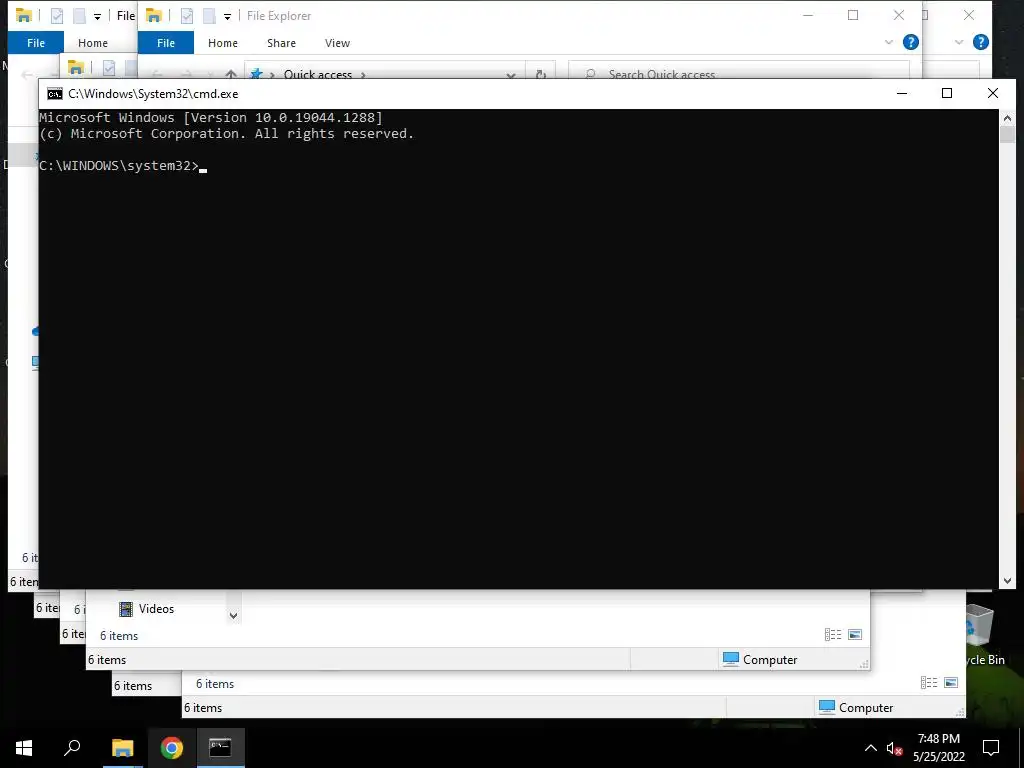Click New folder icon in titled File Explorer window's toolbar
Viewport: 1024px width, 768px height.
point(208,16)
